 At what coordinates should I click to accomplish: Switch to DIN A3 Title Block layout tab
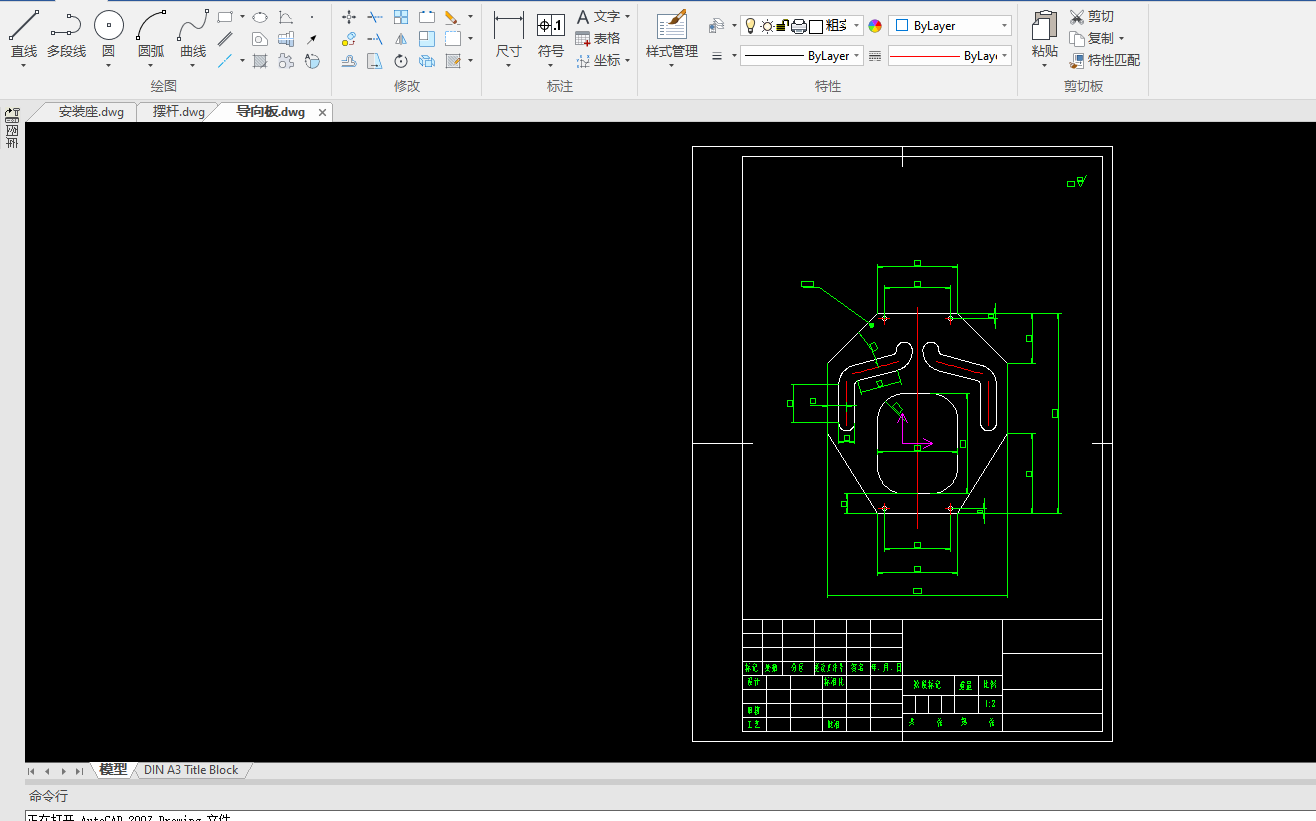(191, 770)
